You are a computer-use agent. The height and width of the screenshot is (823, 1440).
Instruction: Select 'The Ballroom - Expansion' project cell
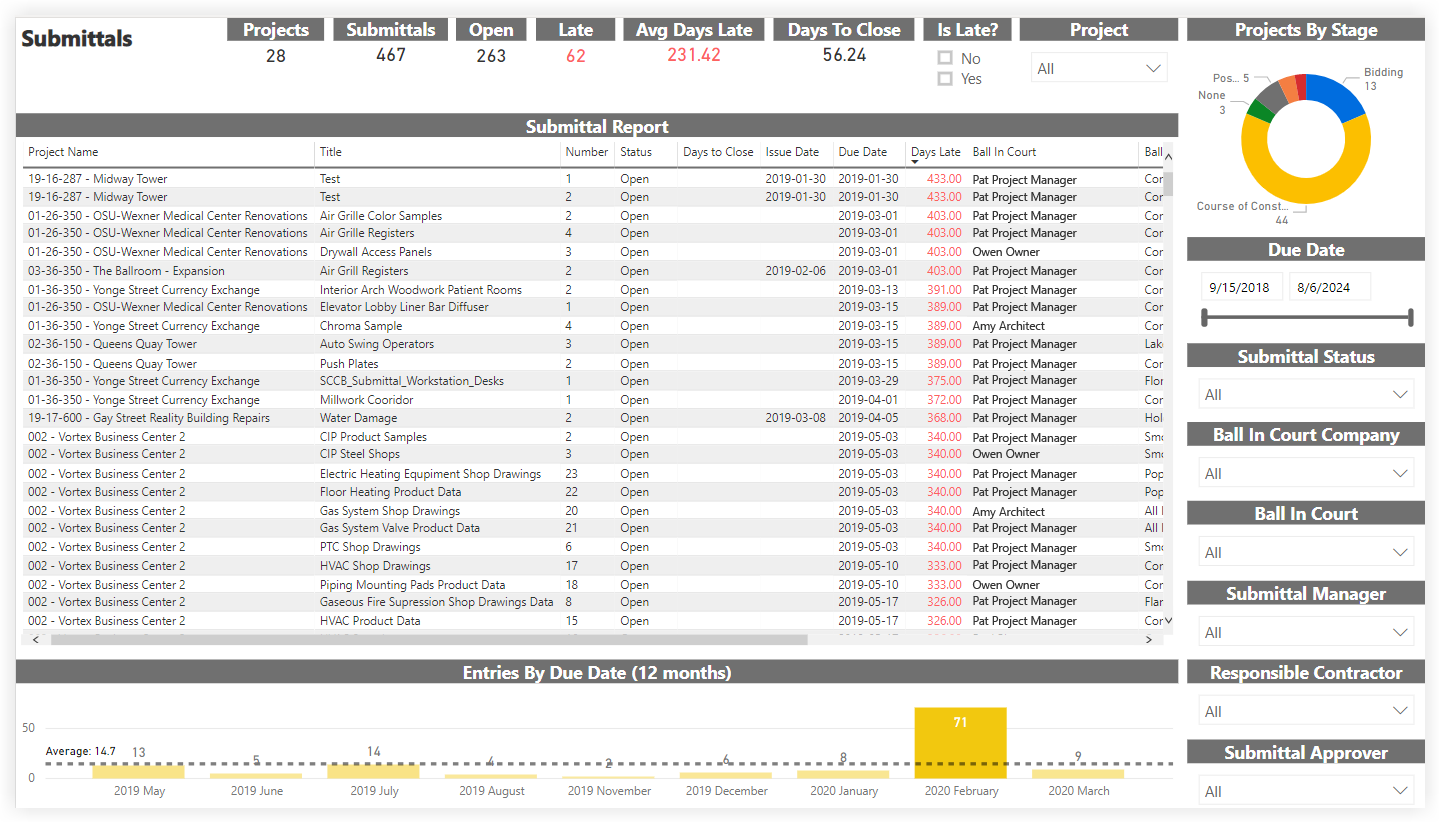tap(126, 270)
